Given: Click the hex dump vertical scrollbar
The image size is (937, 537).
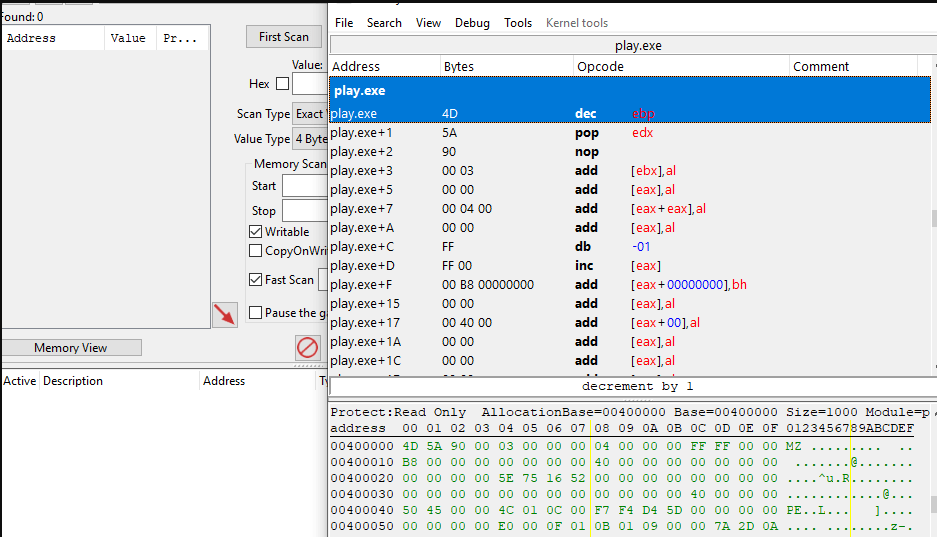Looking at the screenshot, I should click(x=934, y=505).
